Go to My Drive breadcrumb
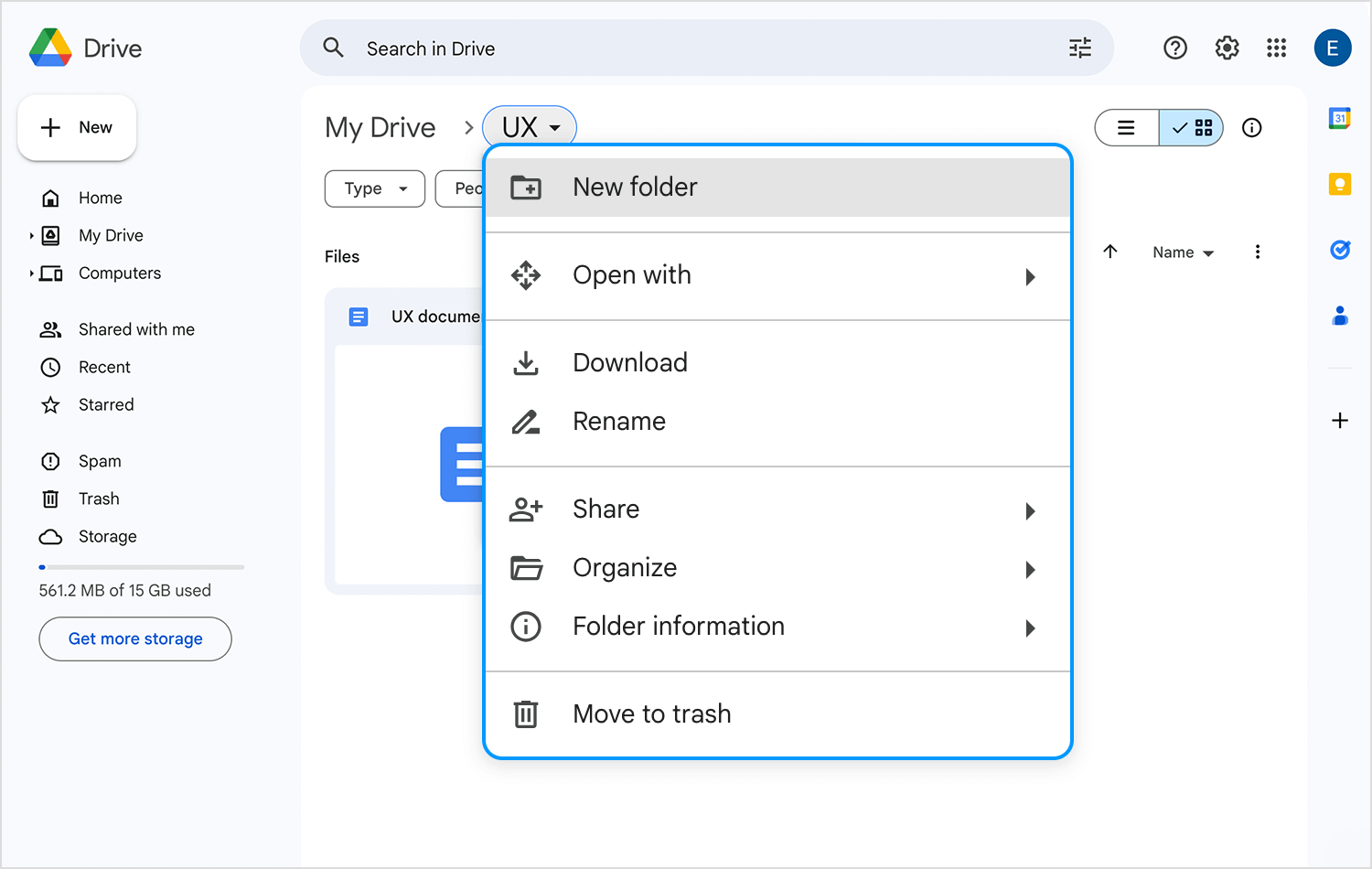Screen dimensions: 1372x869 pyautogui.click(x=381, y=127)
